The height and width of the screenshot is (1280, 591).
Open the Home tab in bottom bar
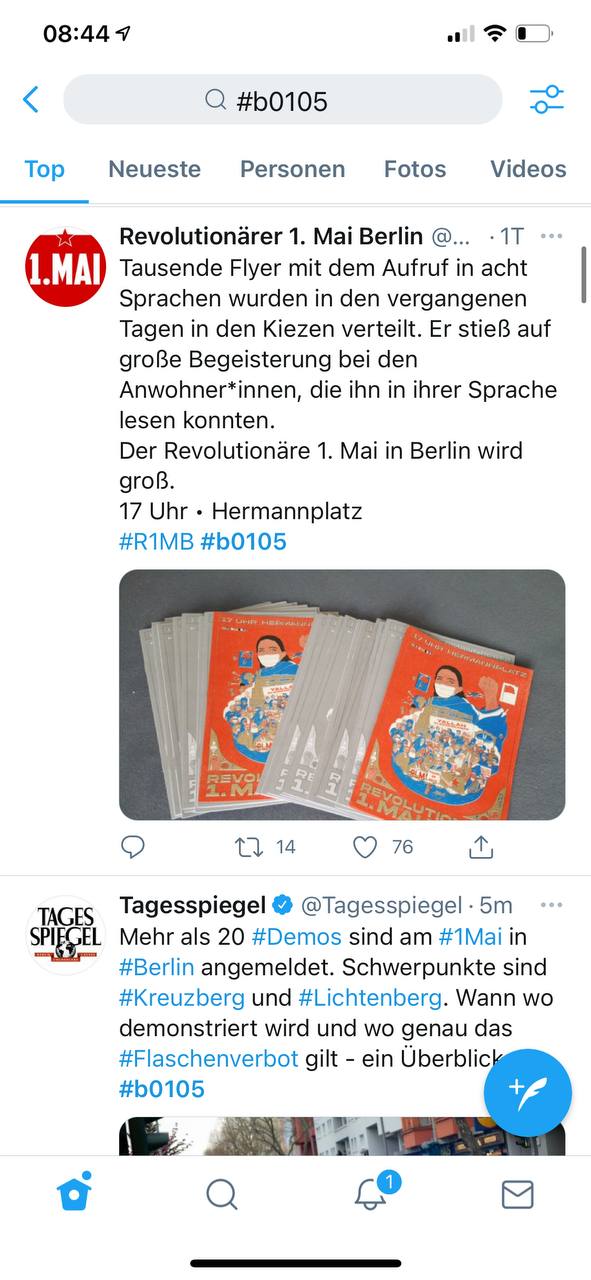click(x=74, y=1192)
